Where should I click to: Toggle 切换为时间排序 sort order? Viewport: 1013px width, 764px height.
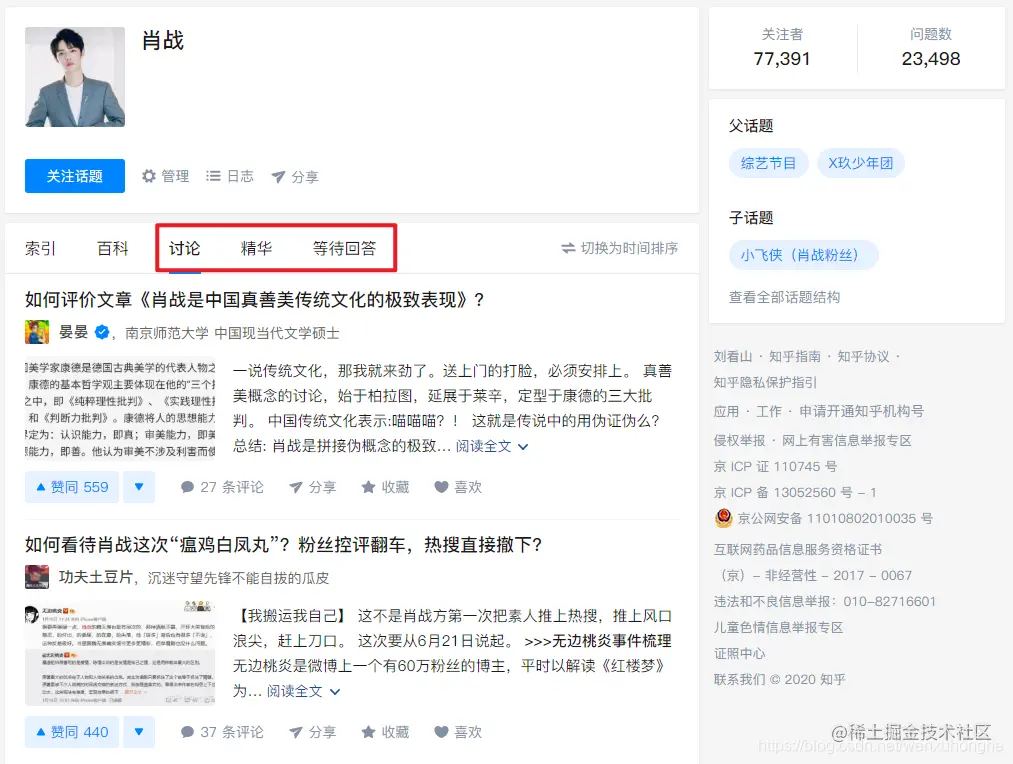click(x=620, y=248)
